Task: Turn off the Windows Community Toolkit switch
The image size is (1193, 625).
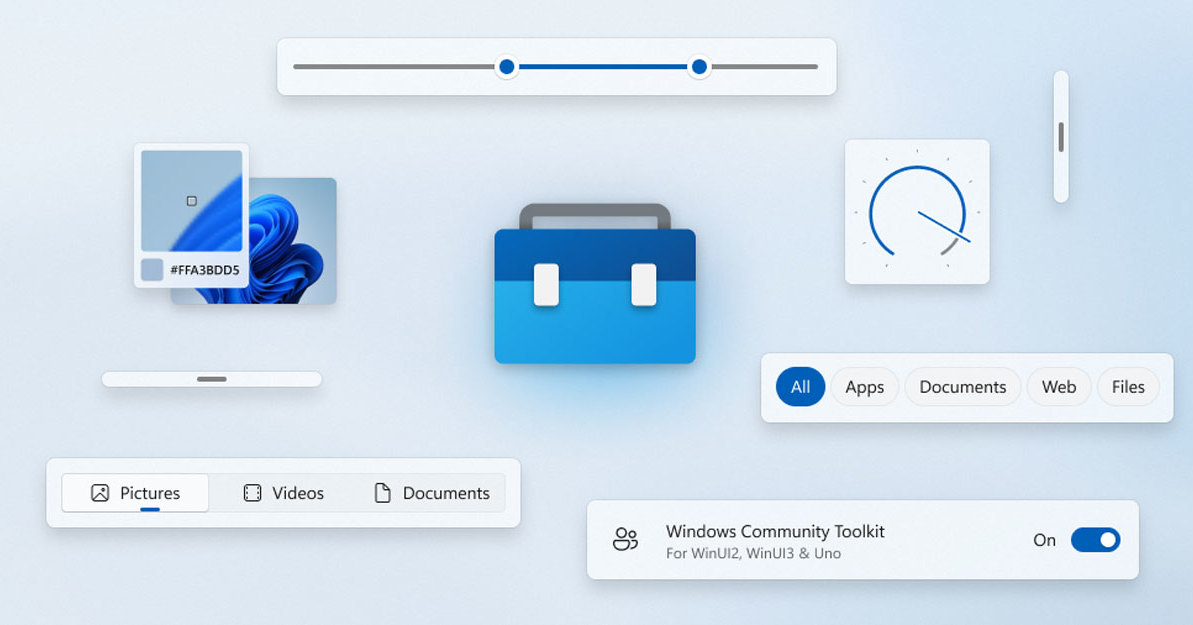Action: point(1096,540)
